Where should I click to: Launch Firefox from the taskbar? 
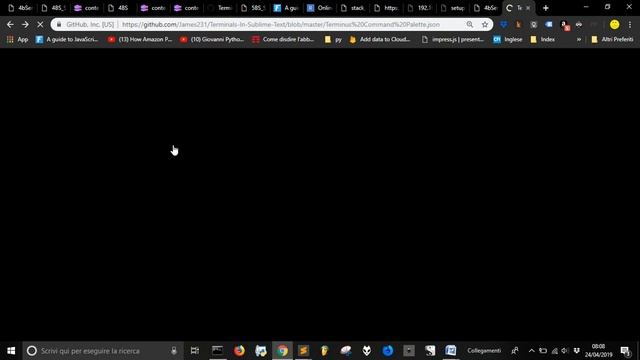tap(239, 351)
